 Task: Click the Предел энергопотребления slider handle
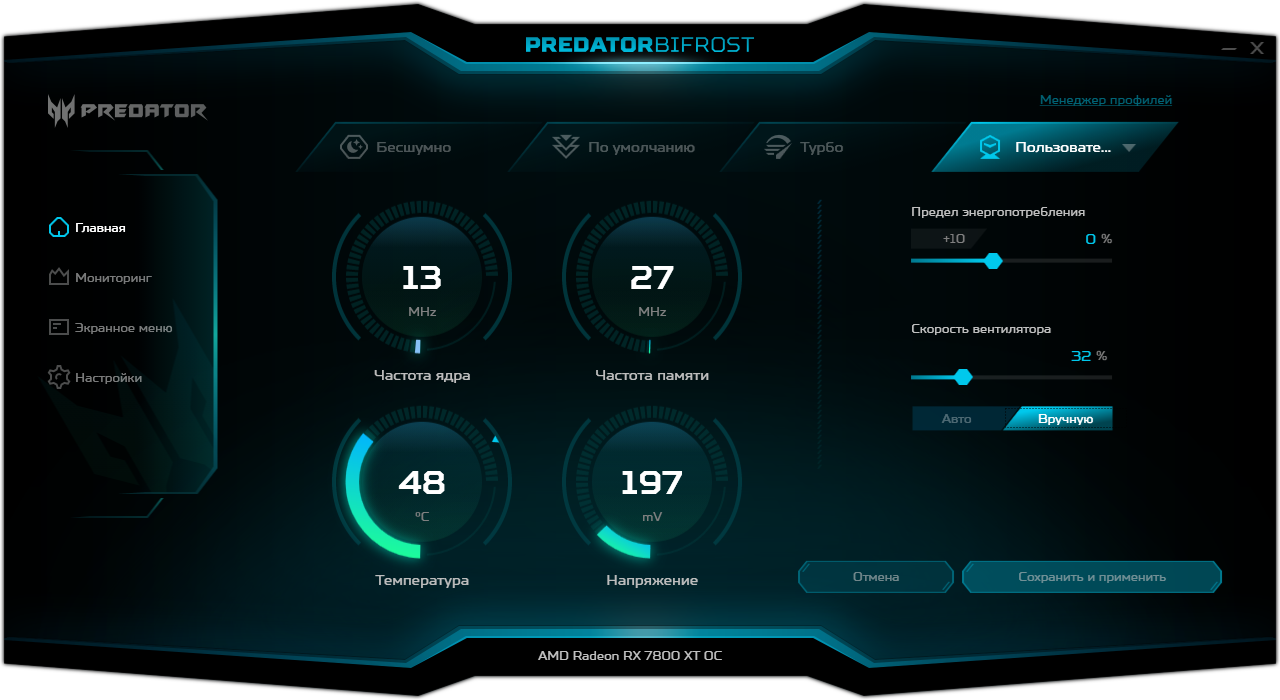click(x=993, y=260)
